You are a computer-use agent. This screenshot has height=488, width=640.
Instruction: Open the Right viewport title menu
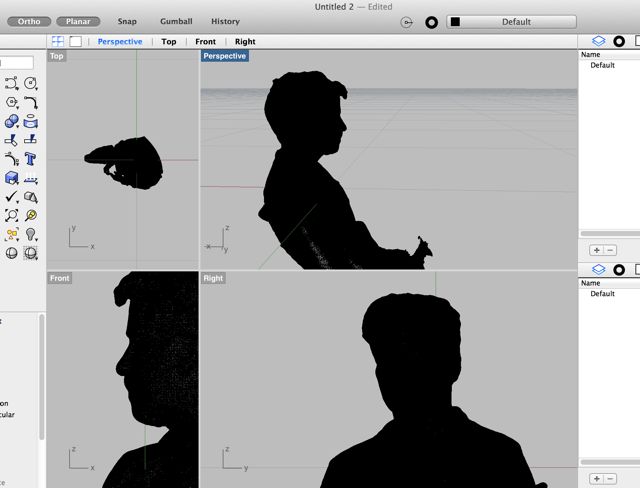pyautogui.click(x=213, y=278)
